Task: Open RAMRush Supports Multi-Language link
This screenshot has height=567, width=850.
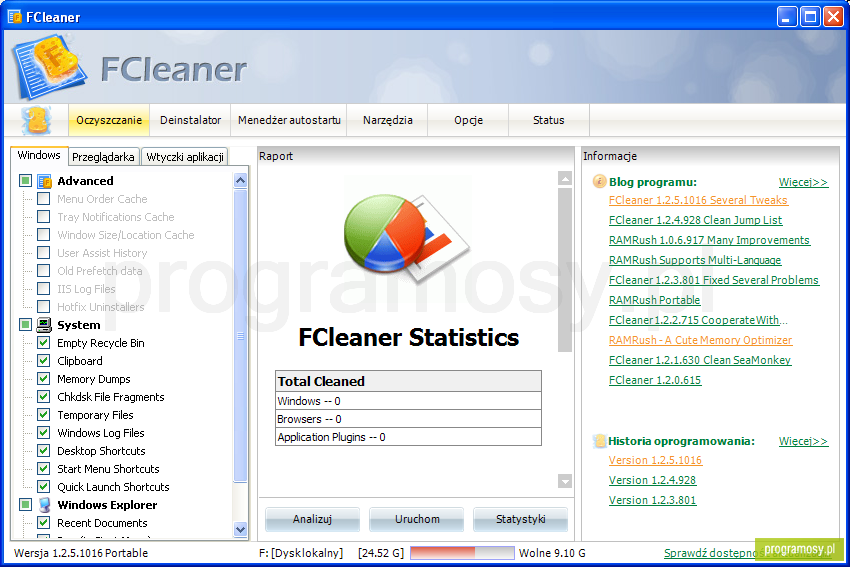Action: tap(695, 260)
